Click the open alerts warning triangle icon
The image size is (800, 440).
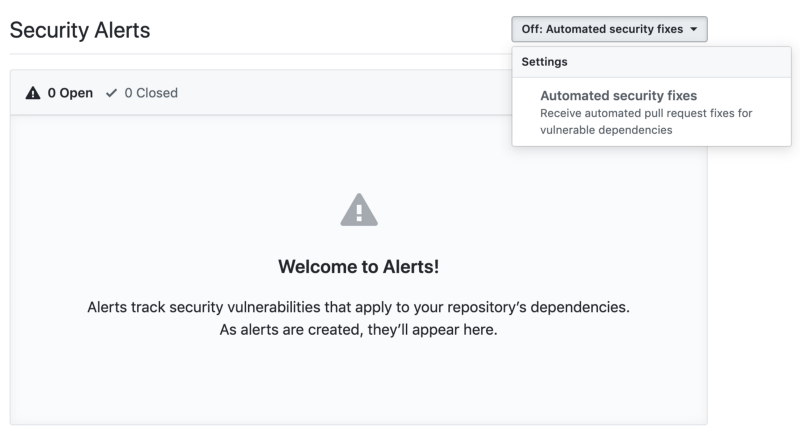(33, 93)
